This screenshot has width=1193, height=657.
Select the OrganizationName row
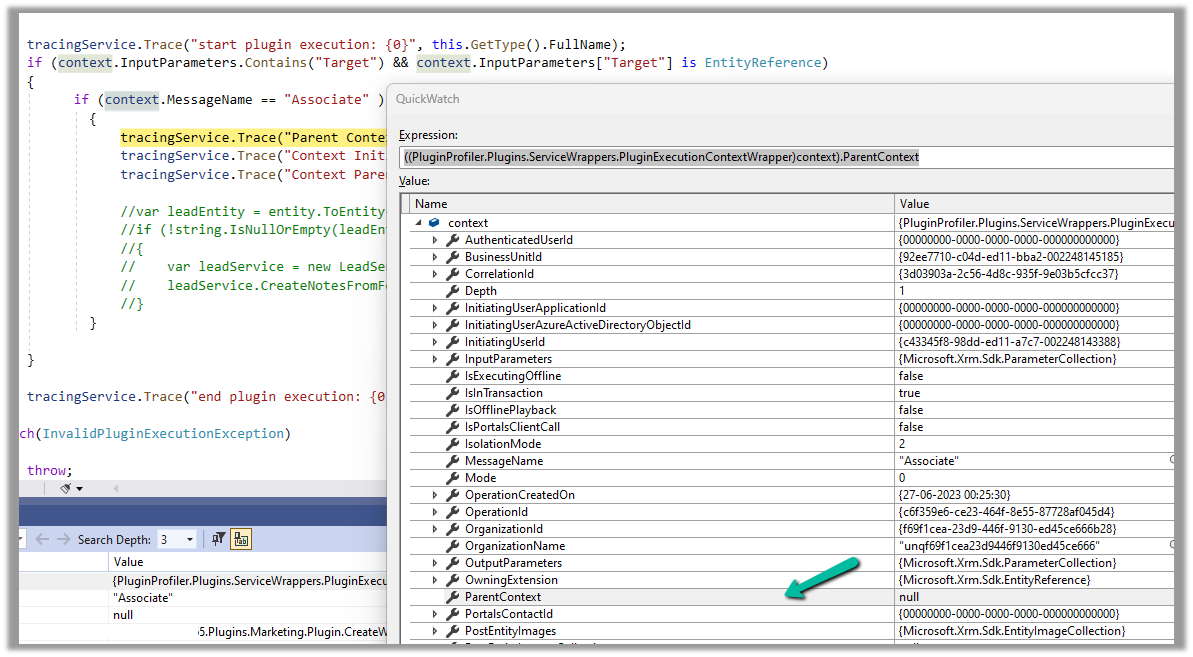click(514, 546)
